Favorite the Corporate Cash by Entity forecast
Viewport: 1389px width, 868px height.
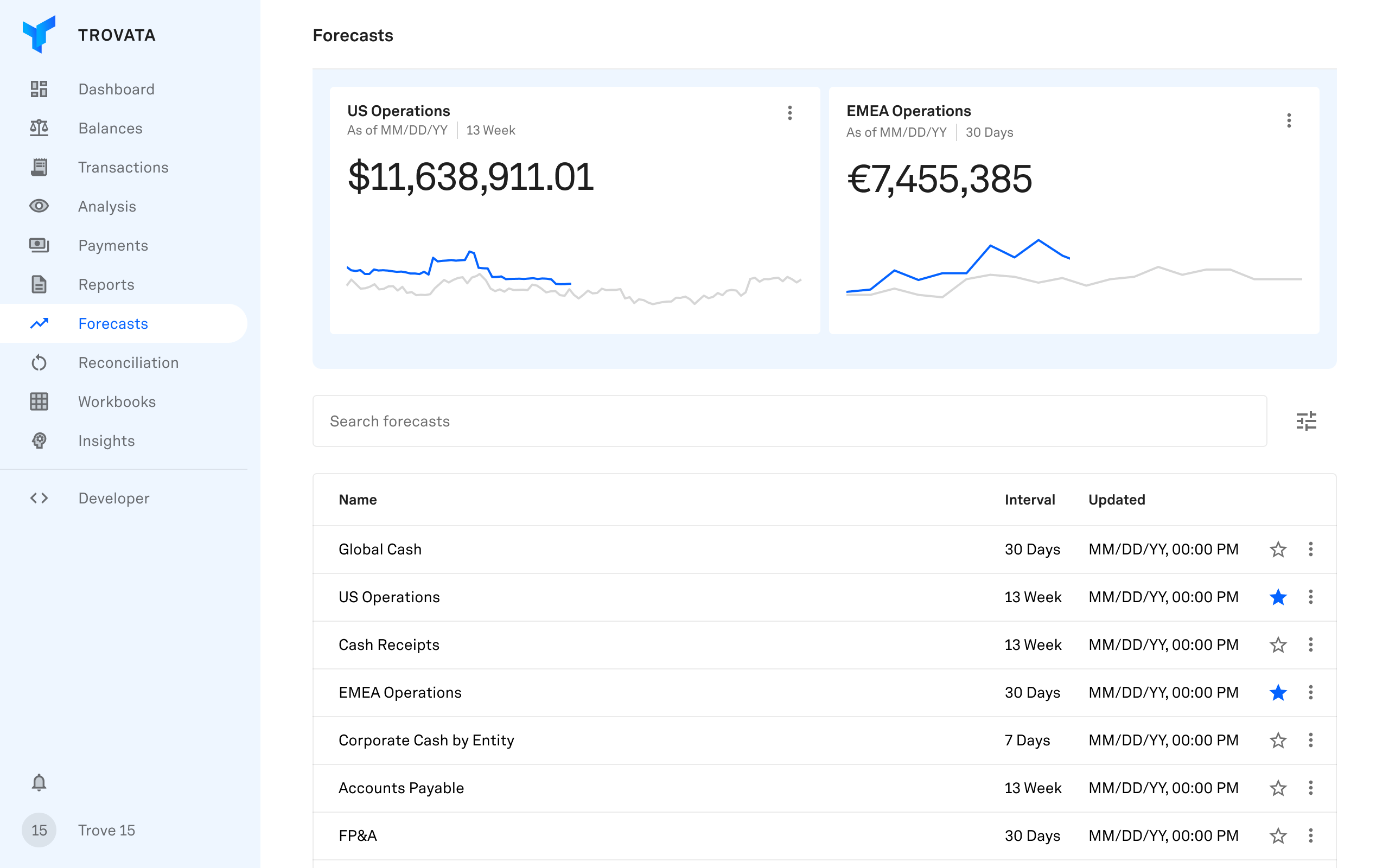[x=1278, y=741]
